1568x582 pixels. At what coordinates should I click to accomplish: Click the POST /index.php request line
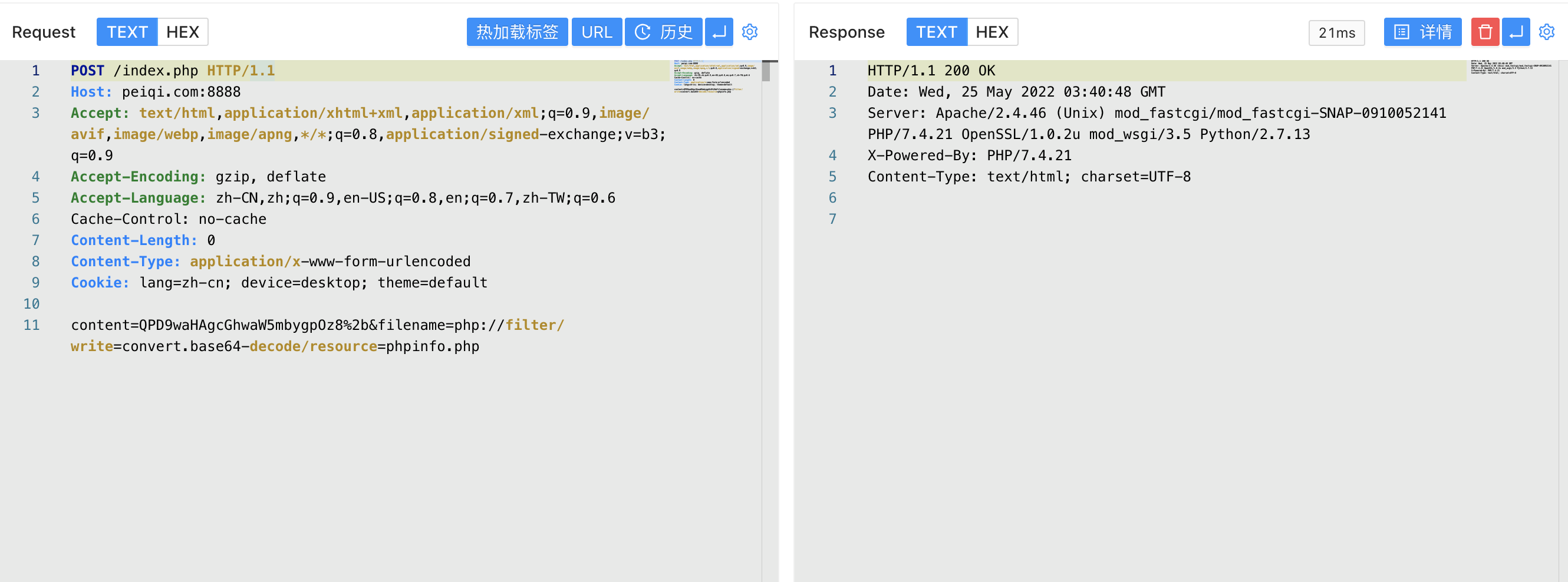tap(173, 71)
